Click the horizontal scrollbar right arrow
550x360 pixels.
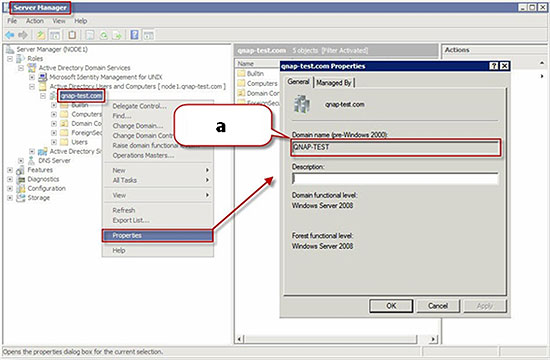coord(433,339)
